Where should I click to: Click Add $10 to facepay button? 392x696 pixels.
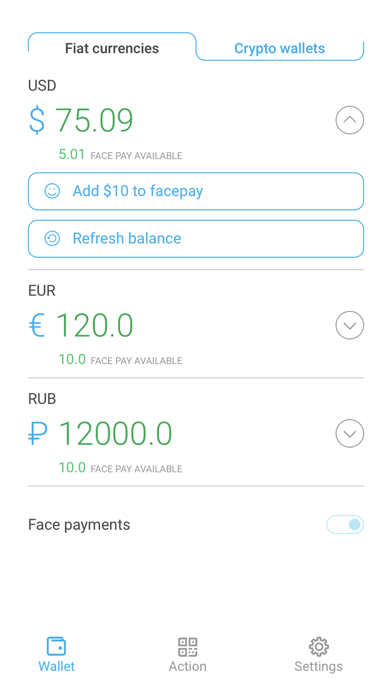(x=196, y=191)
